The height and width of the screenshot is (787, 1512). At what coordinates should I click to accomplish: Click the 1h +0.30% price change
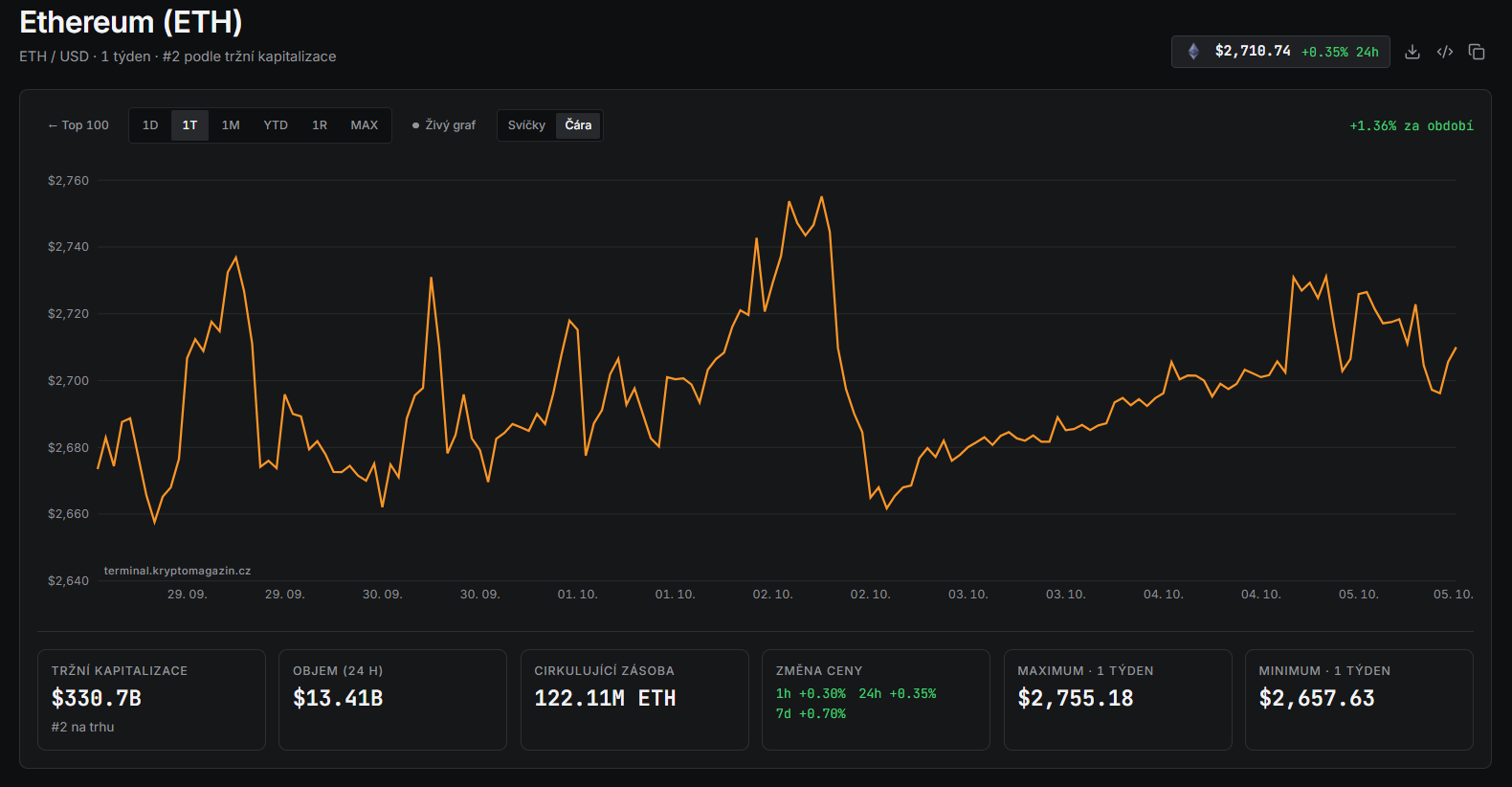[x=811, y=694]
